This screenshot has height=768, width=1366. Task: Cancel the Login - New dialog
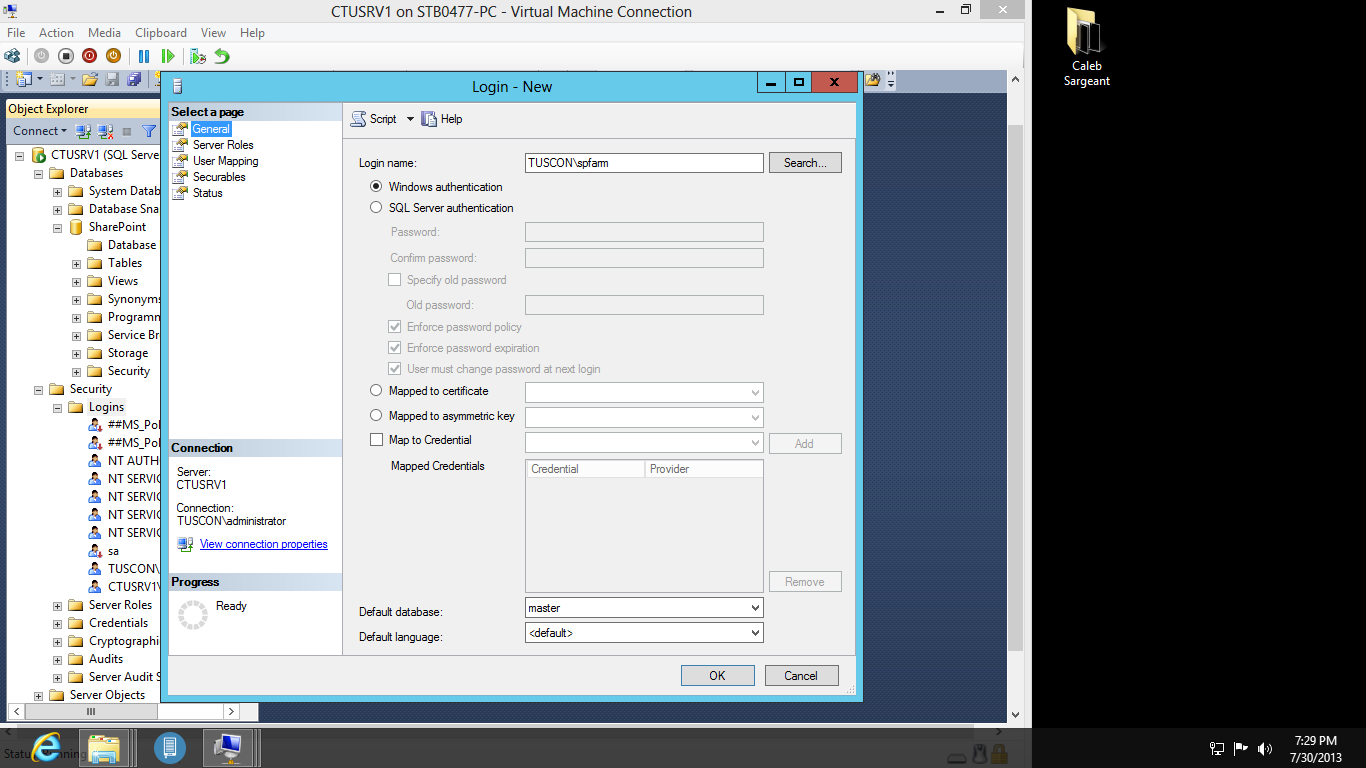801,676
